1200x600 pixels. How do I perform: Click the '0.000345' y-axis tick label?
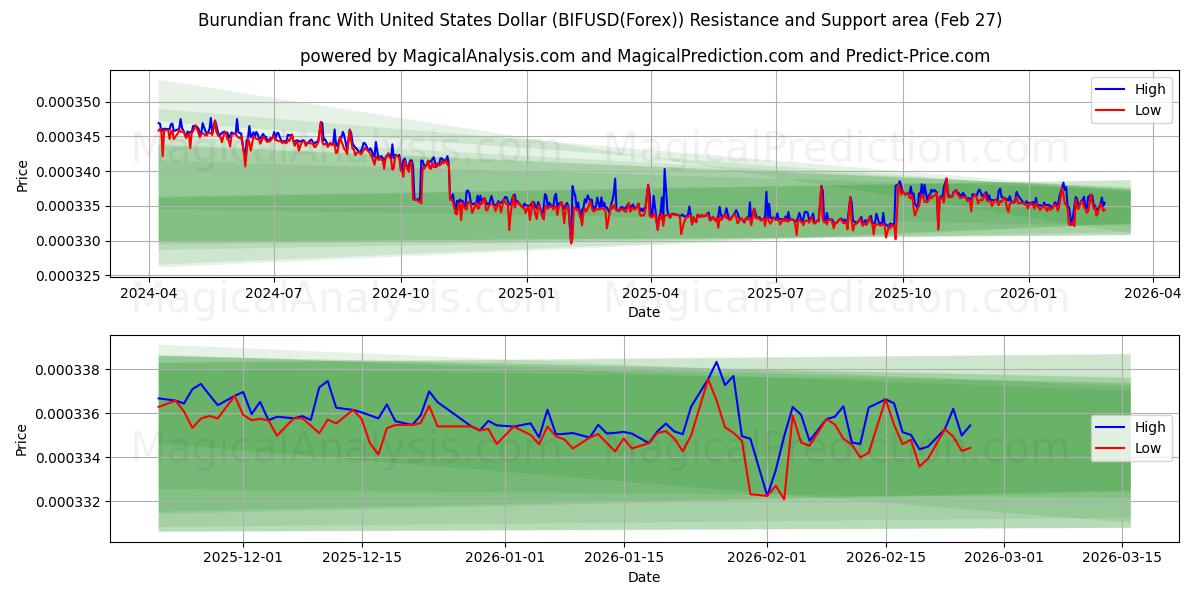pyautogui.click(x=69, y=137)
